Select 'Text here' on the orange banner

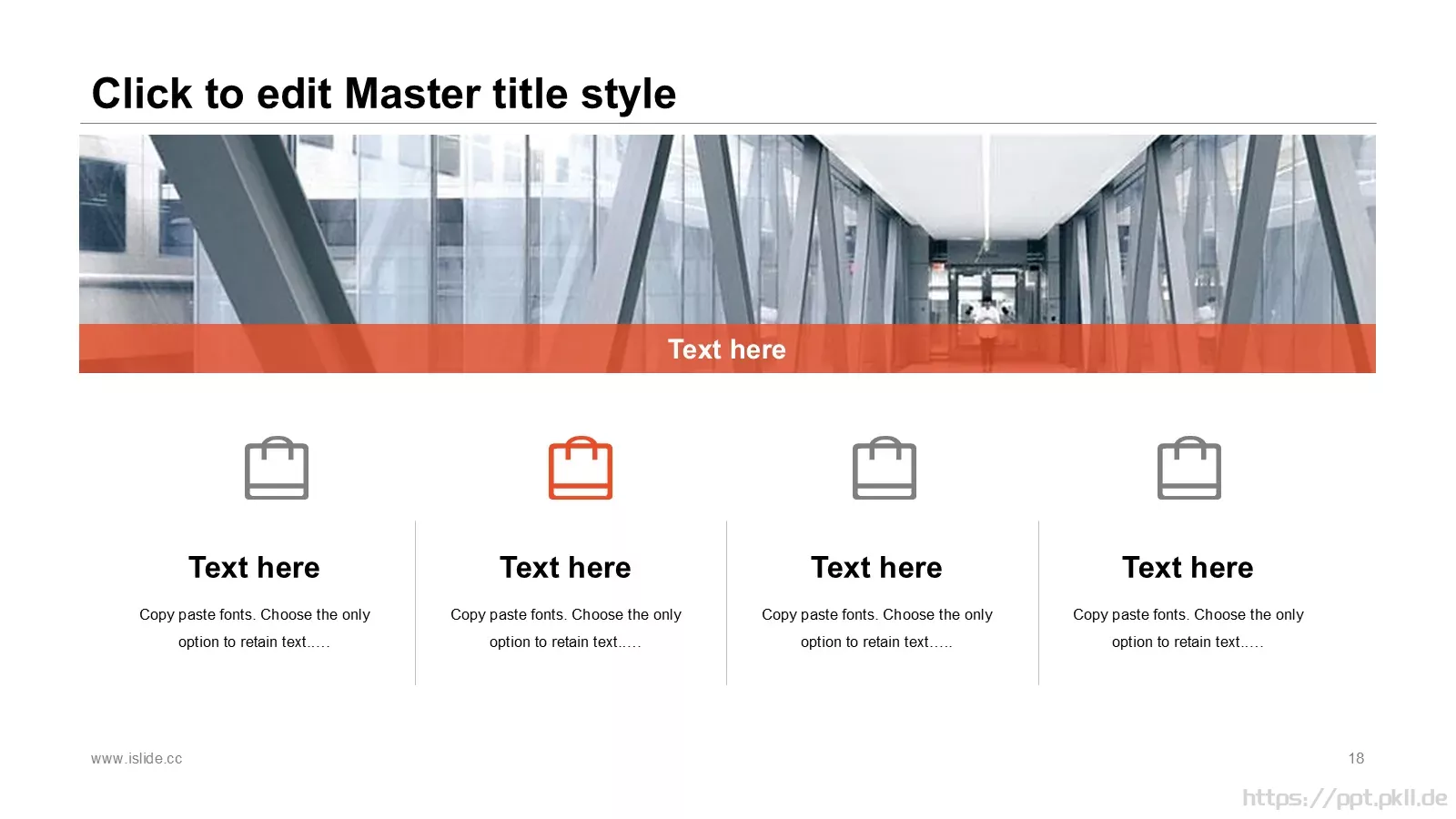(x=727, y=349)
